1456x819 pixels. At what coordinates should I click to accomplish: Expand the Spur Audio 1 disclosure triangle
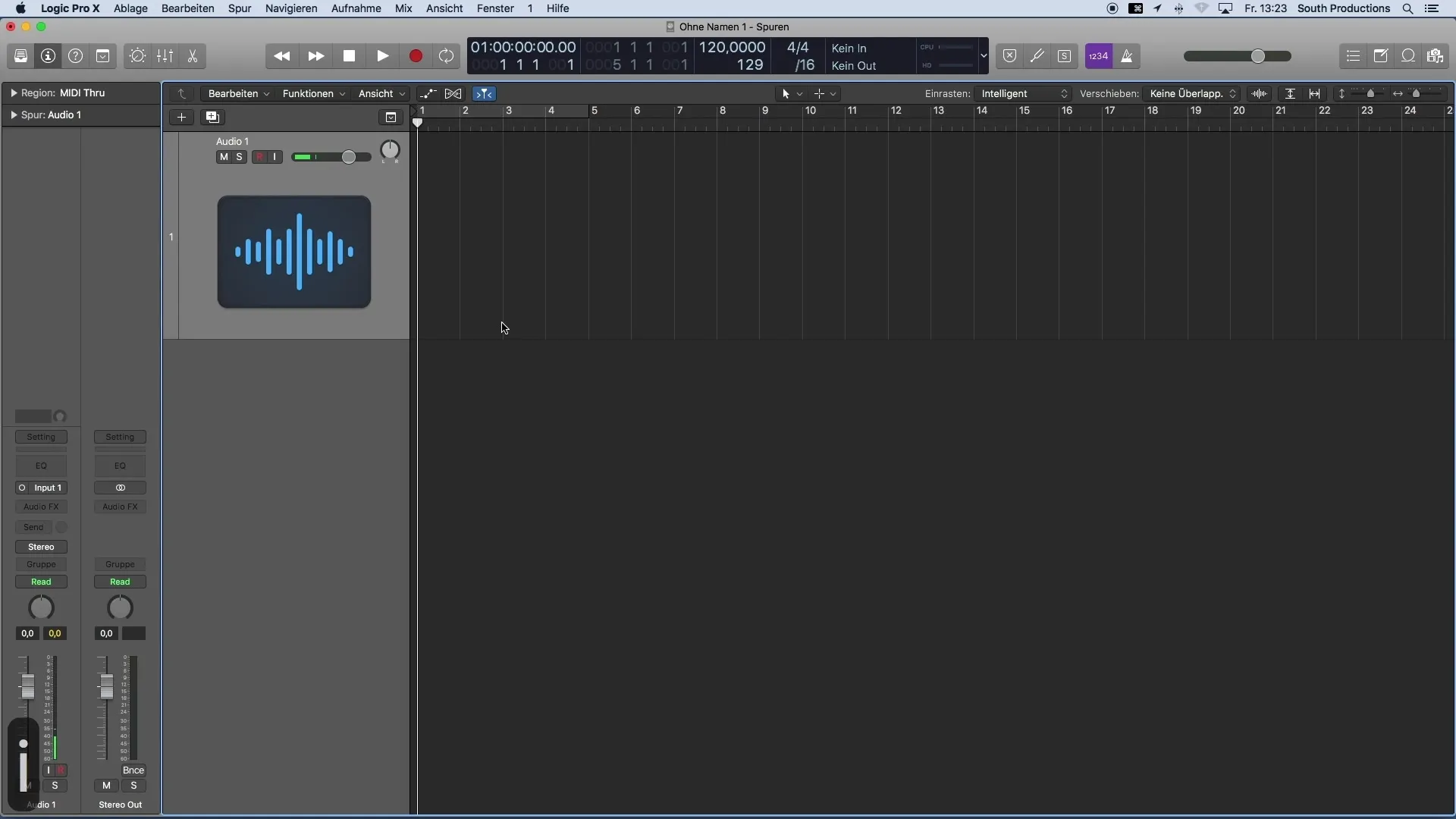[14, 115]
